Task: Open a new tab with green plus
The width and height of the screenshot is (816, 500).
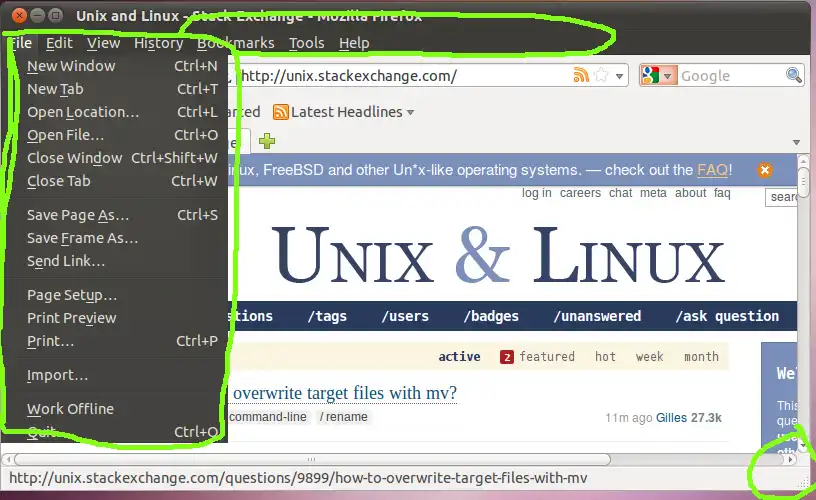Action: [267, 141]
